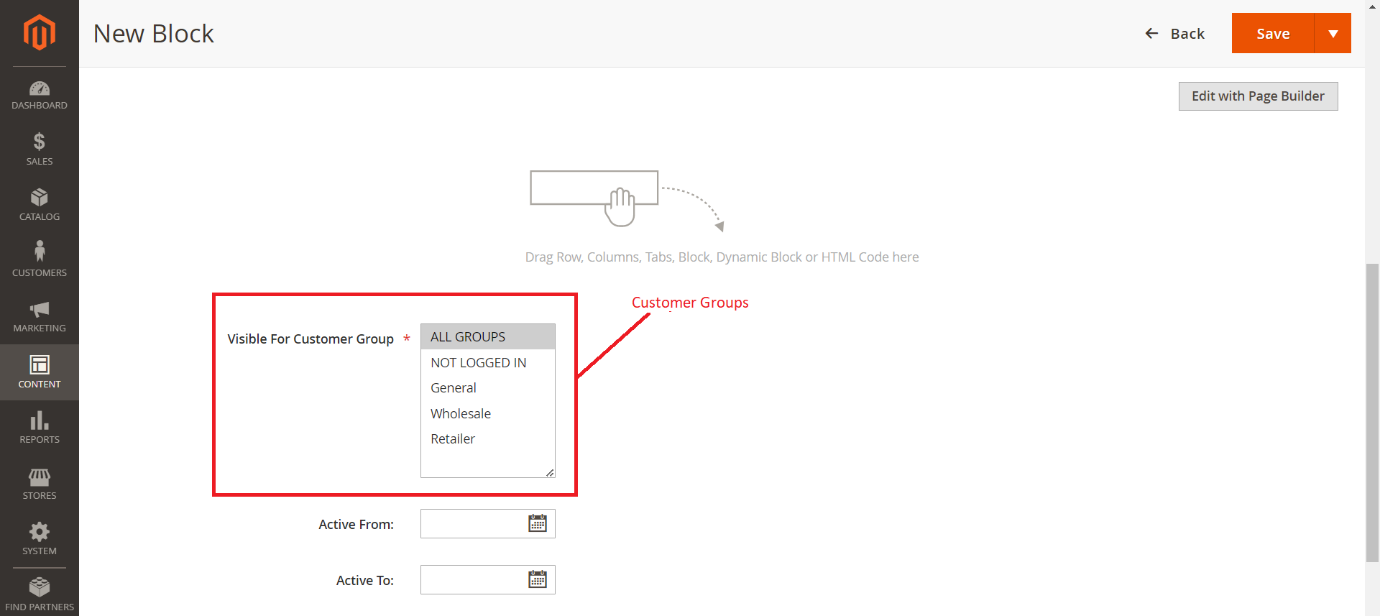Click the Magento logo icon
This screenshot has width=1380, height=616.
39,34
